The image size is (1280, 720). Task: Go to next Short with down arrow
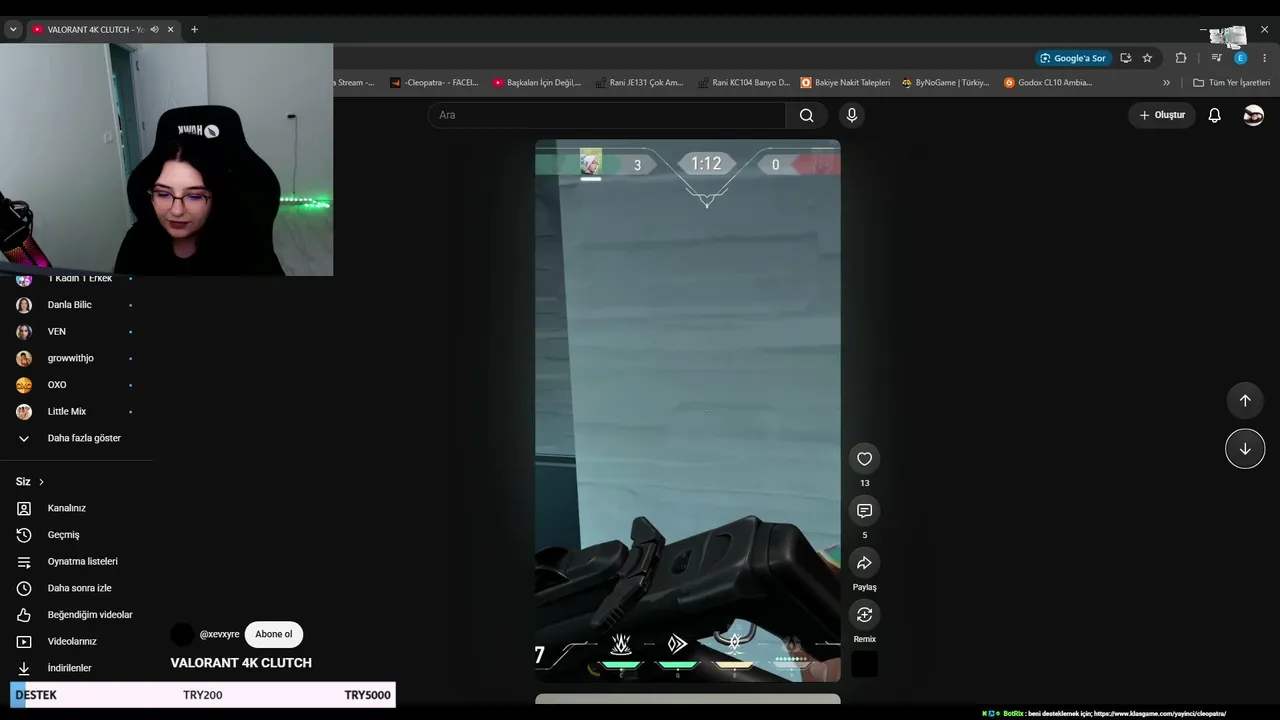pyautogui.click(x=1245, y=449)
